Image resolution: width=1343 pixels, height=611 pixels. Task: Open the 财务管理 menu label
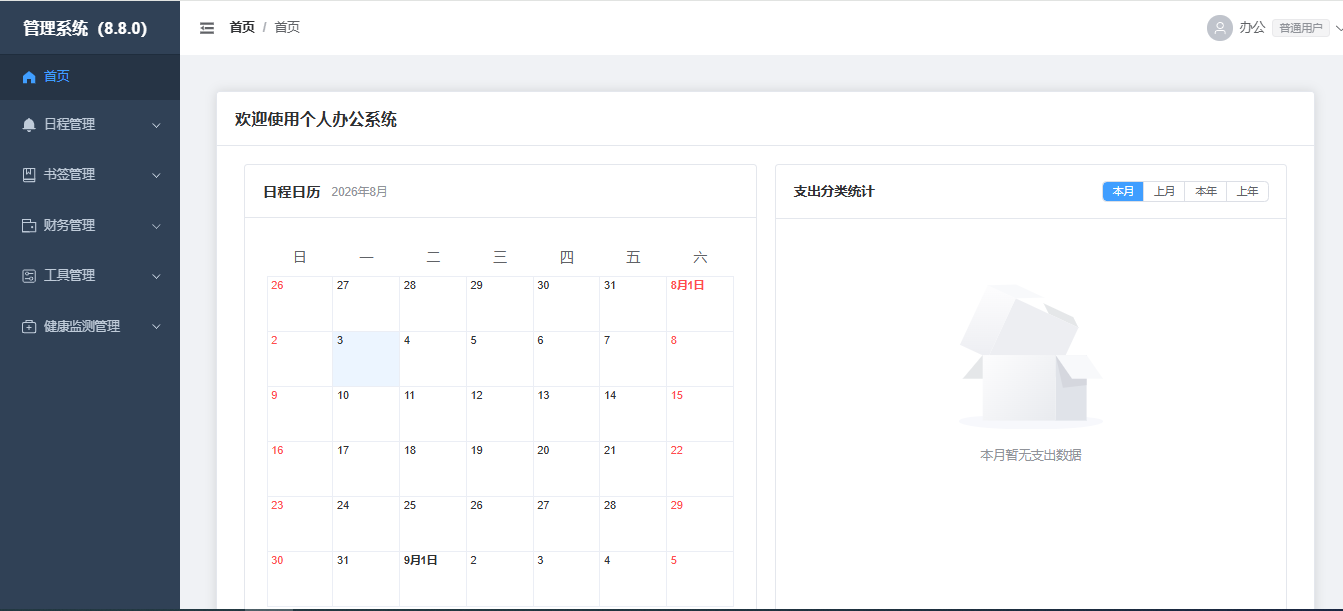[x=69, y=226]
